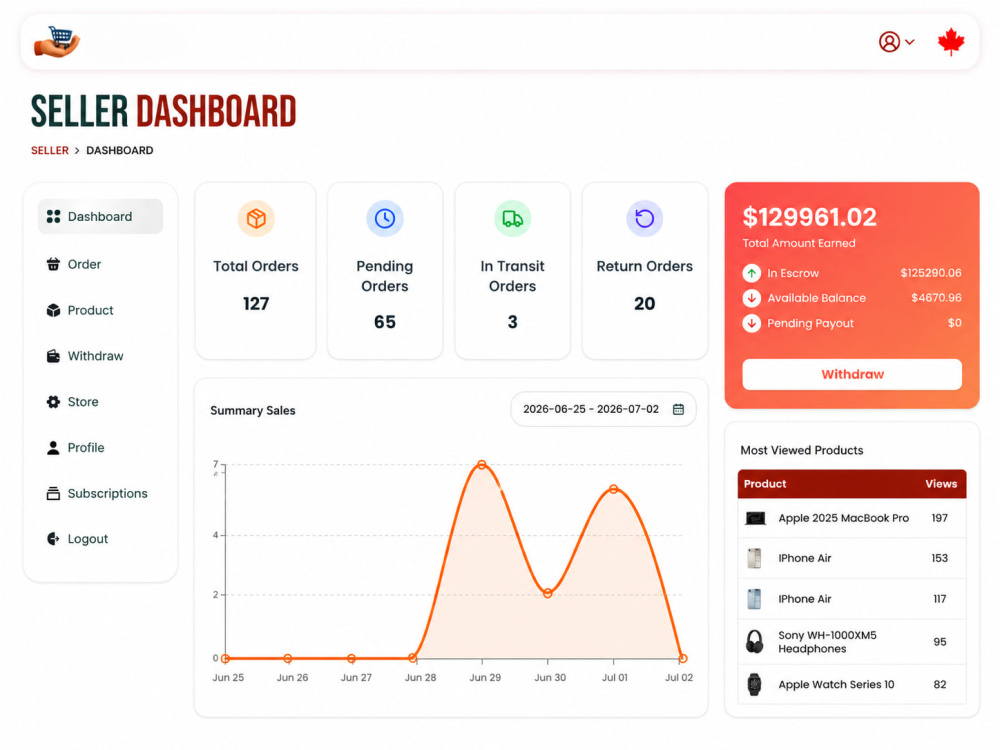Image resolution: width=1000 pixels, height=750 pixels.
Task: Open the Apple Watch Series 10 row
Action: (x=852, y=685)
